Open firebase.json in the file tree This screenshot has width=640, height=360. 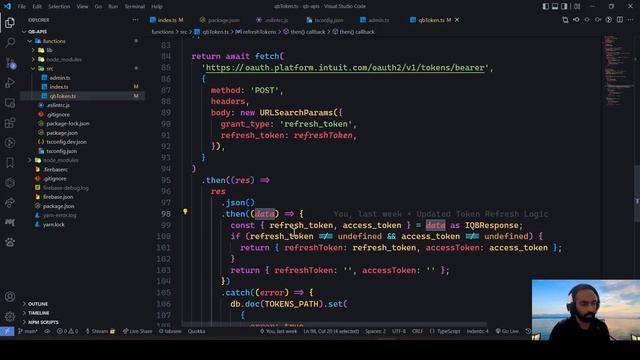coord(58,197)
